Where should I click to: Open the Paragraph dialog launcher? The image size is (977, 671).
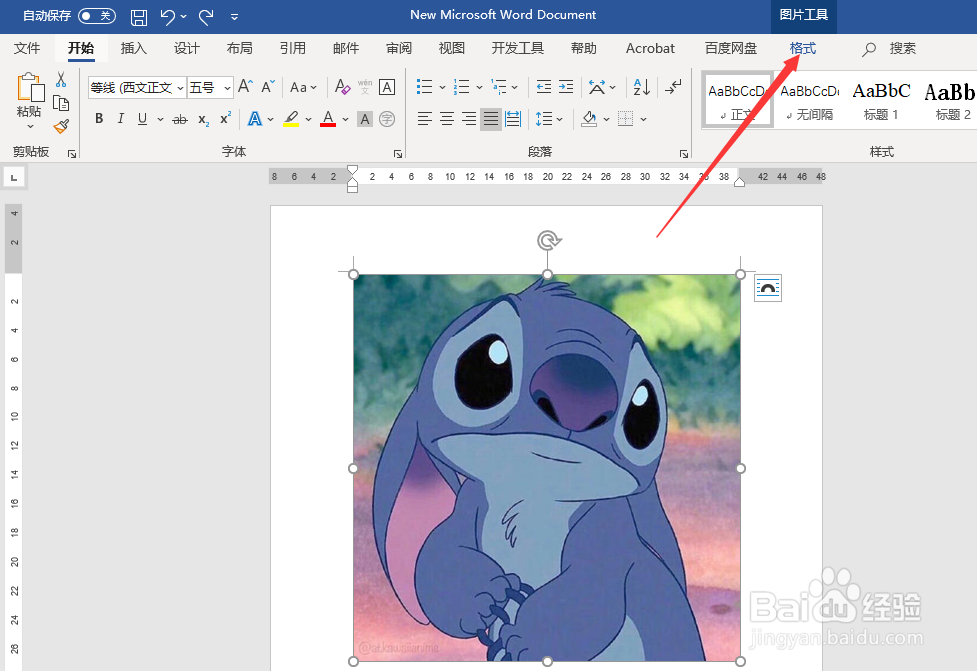pyautogui.click(x=684, y=154)
